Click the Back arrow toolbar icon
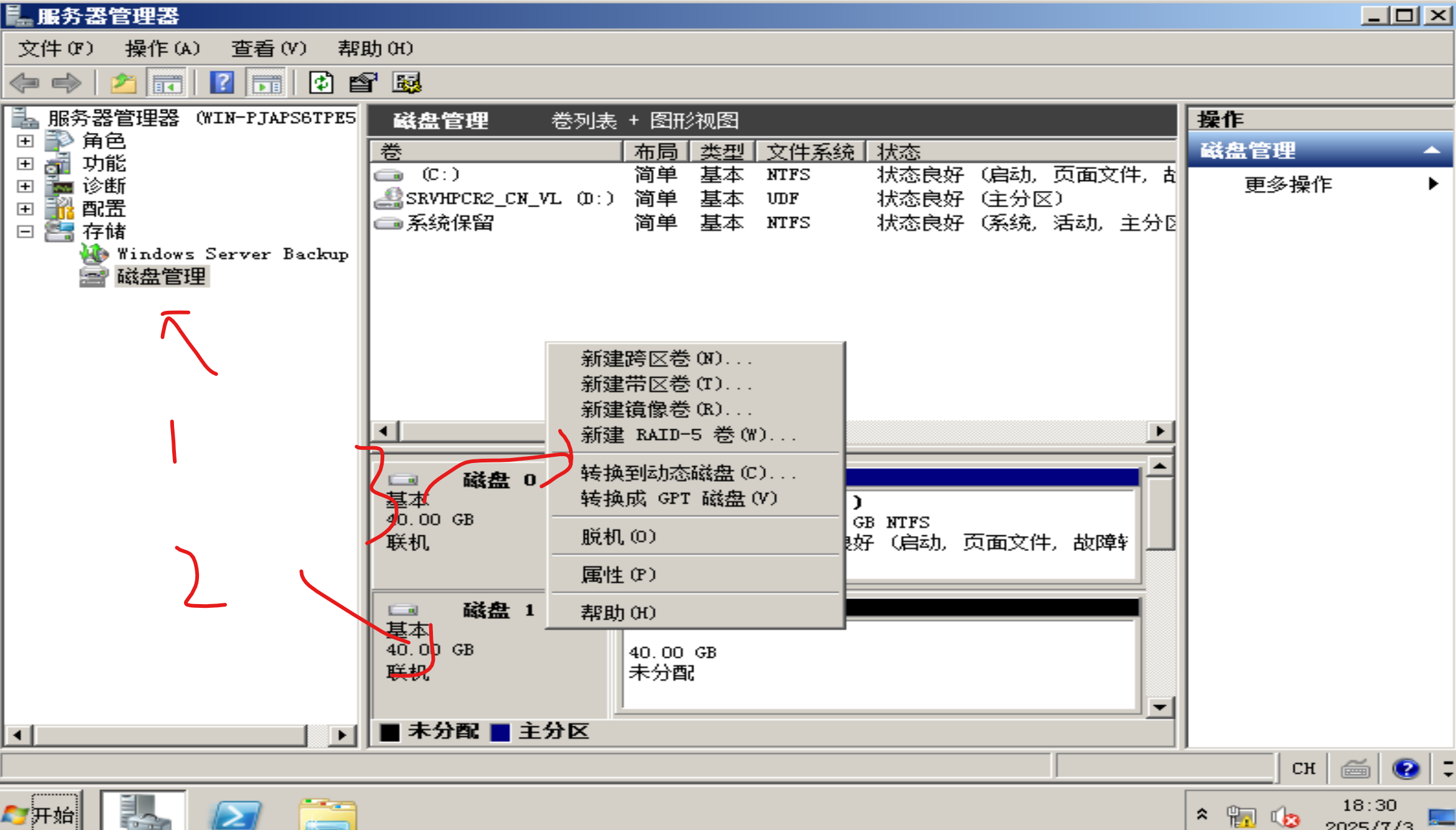 pyautogui.click(x=25, y=82)
